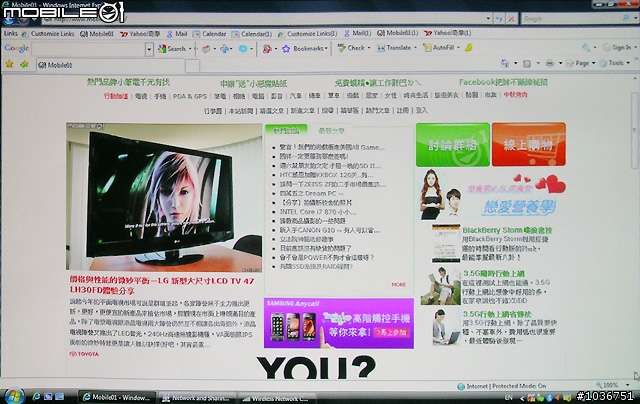
Task: Click Google toolbar Sign In
Action: (x=617, y=48)
